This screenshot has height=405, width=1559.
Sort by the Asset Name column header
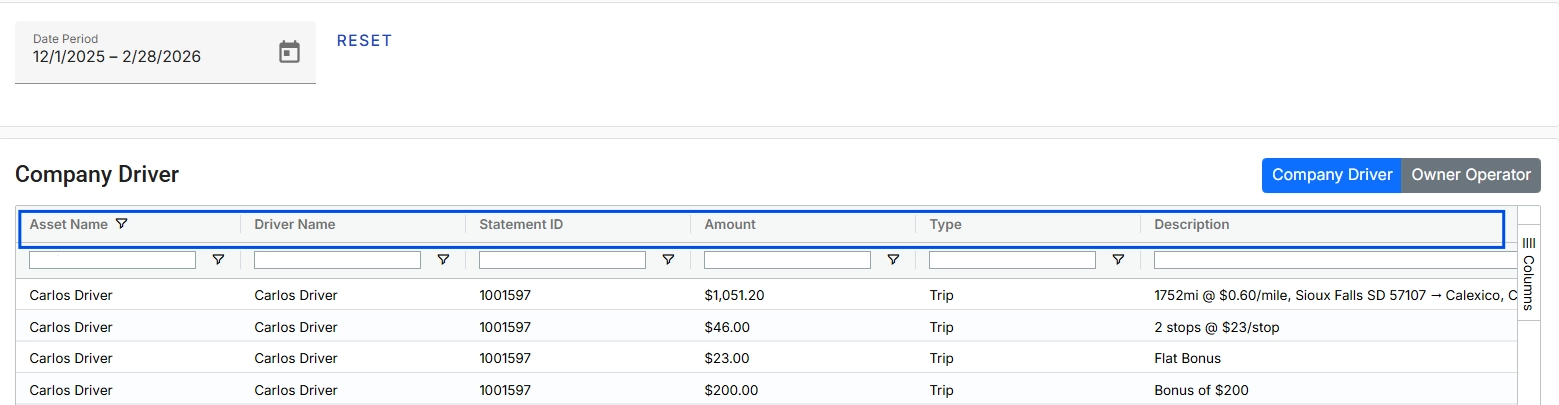[68, 225]
